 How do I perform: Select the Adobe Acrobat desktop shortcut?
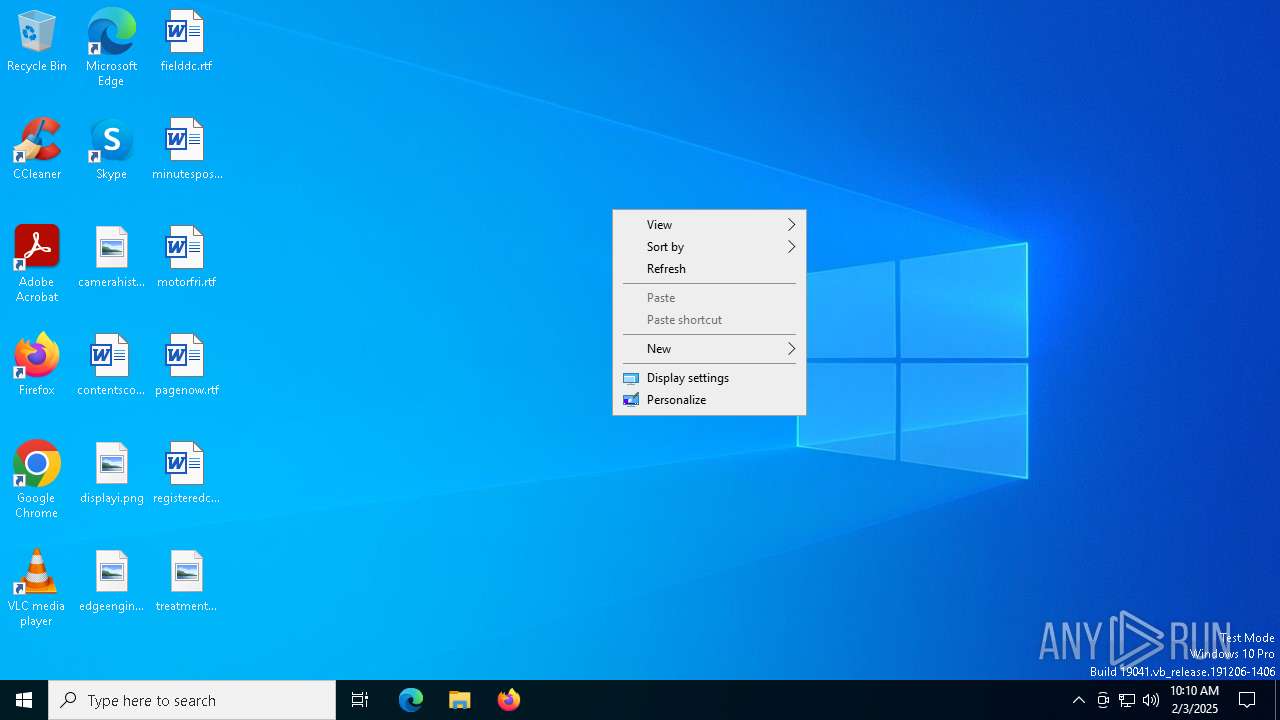[37, 264]
